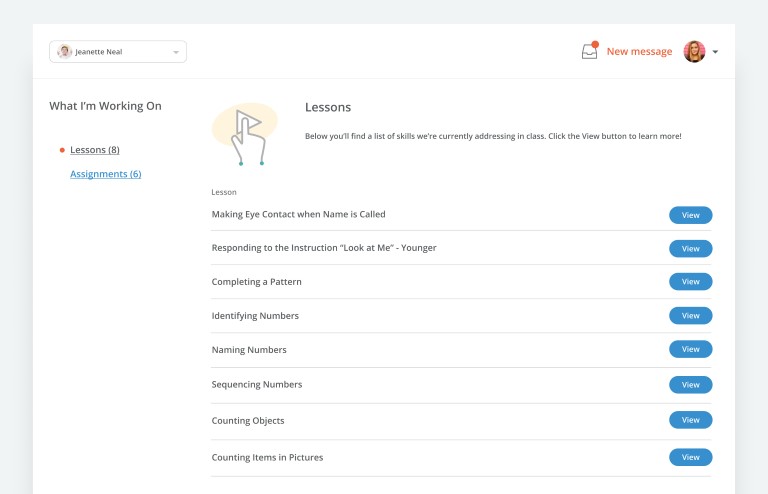This screenshot has width=768, height=494.
Task: Open the inbox message icon
Action: click(590, 51)
